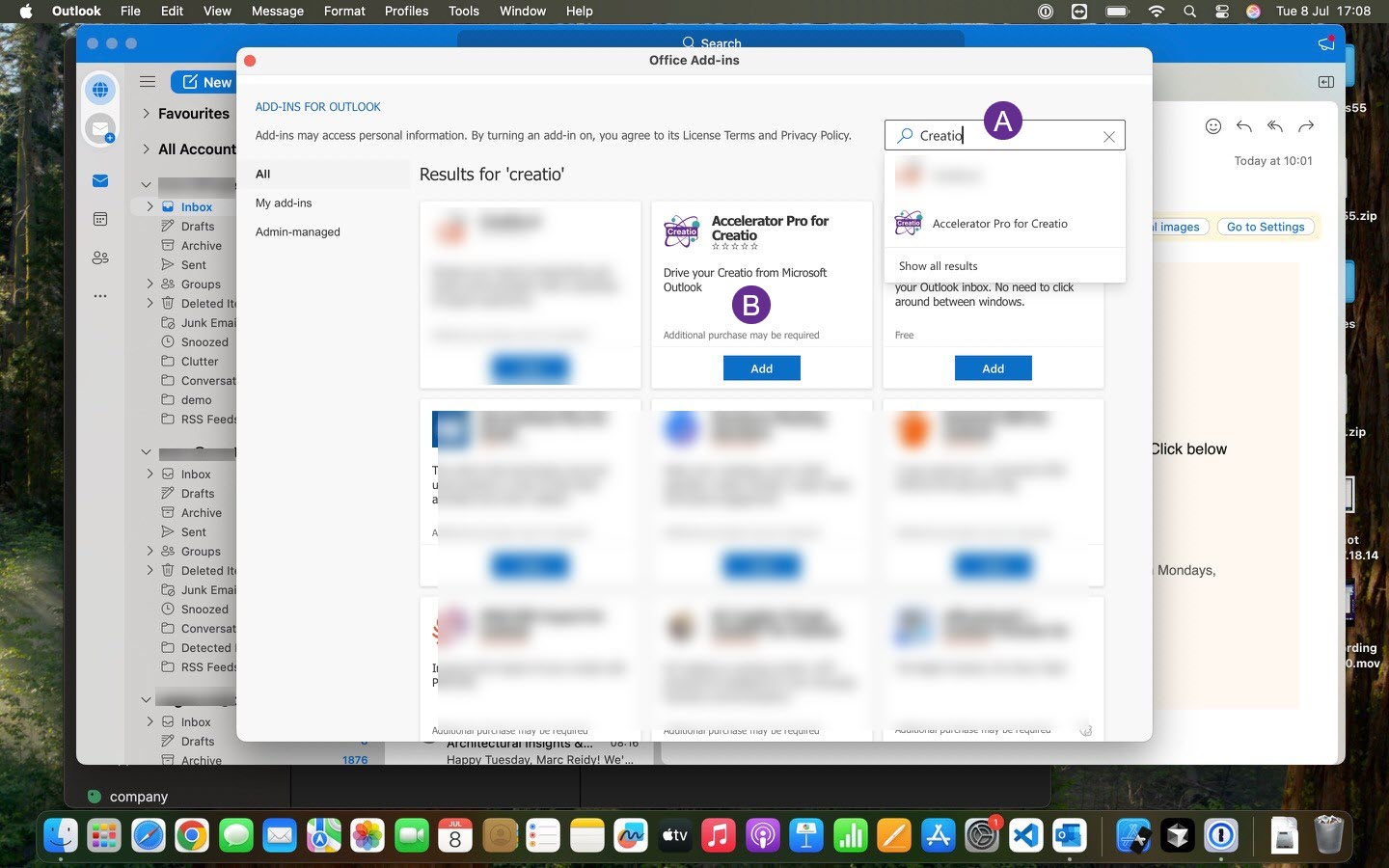The width and height of the screenshot is (1389, 868).
Task: Collapse the first account folder list
Action: [147, 184]
